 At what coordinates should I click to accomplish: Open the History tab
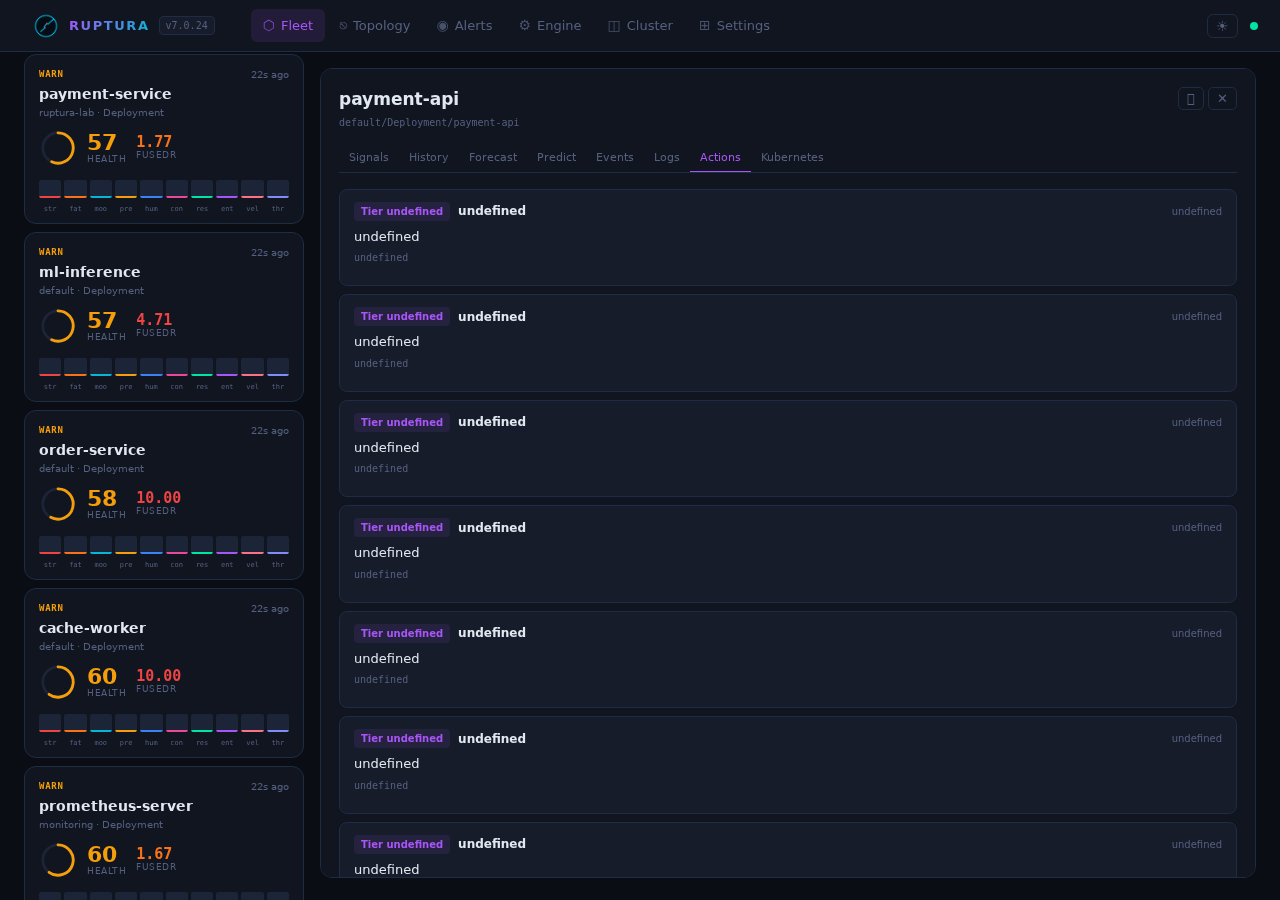pyautogui.click(x=429, y=158)
